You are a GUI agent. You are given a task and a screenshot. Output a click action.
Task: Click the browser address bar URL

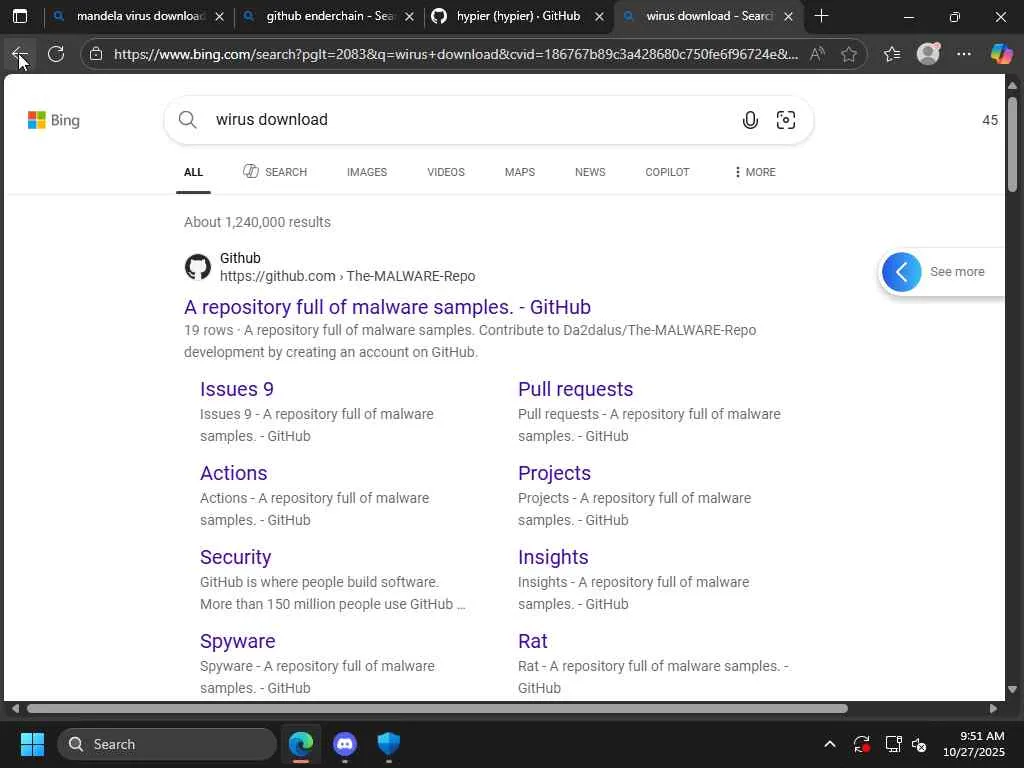tap(455, 54)
